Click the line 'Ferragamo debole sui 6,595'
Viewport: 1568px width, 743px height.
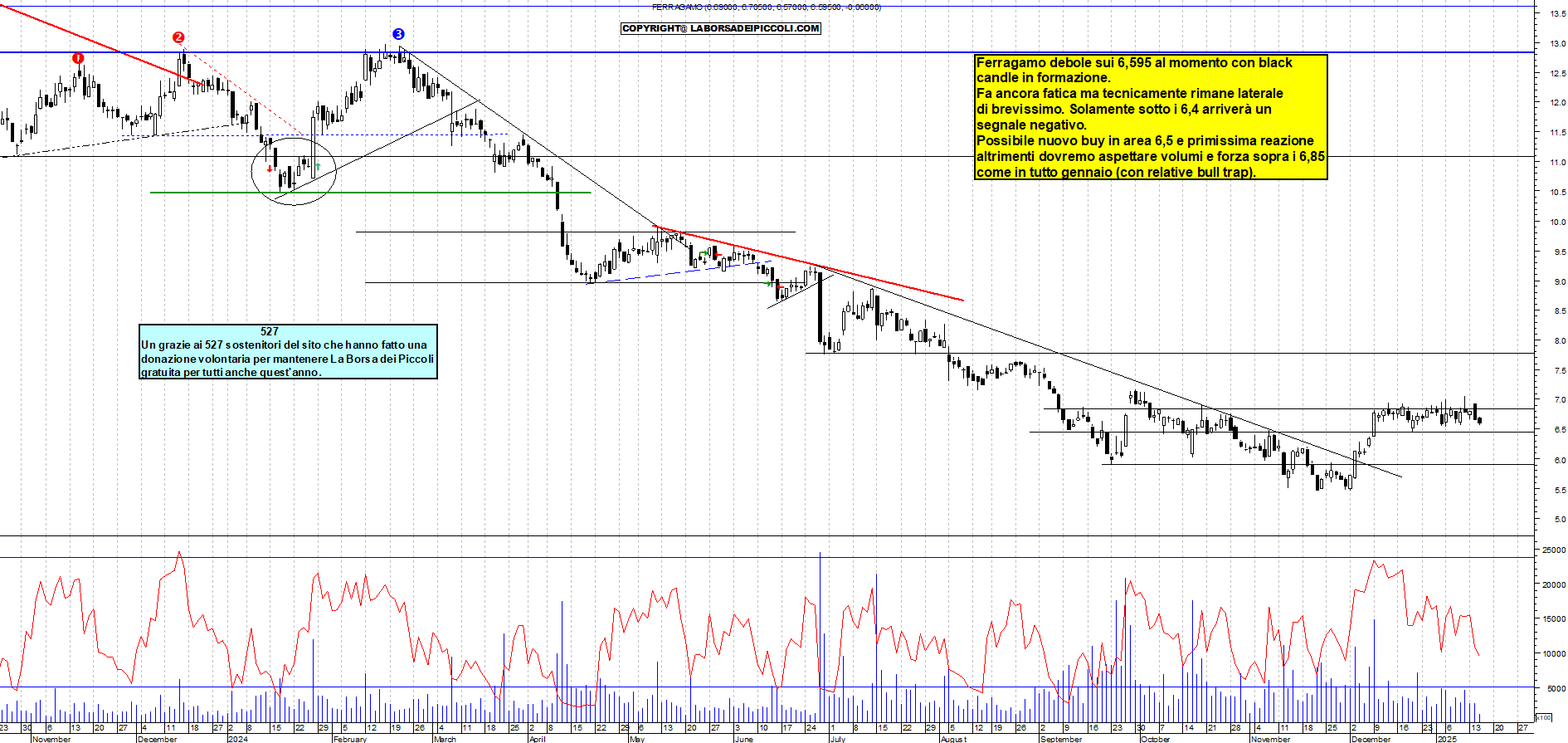[1134, 62]
